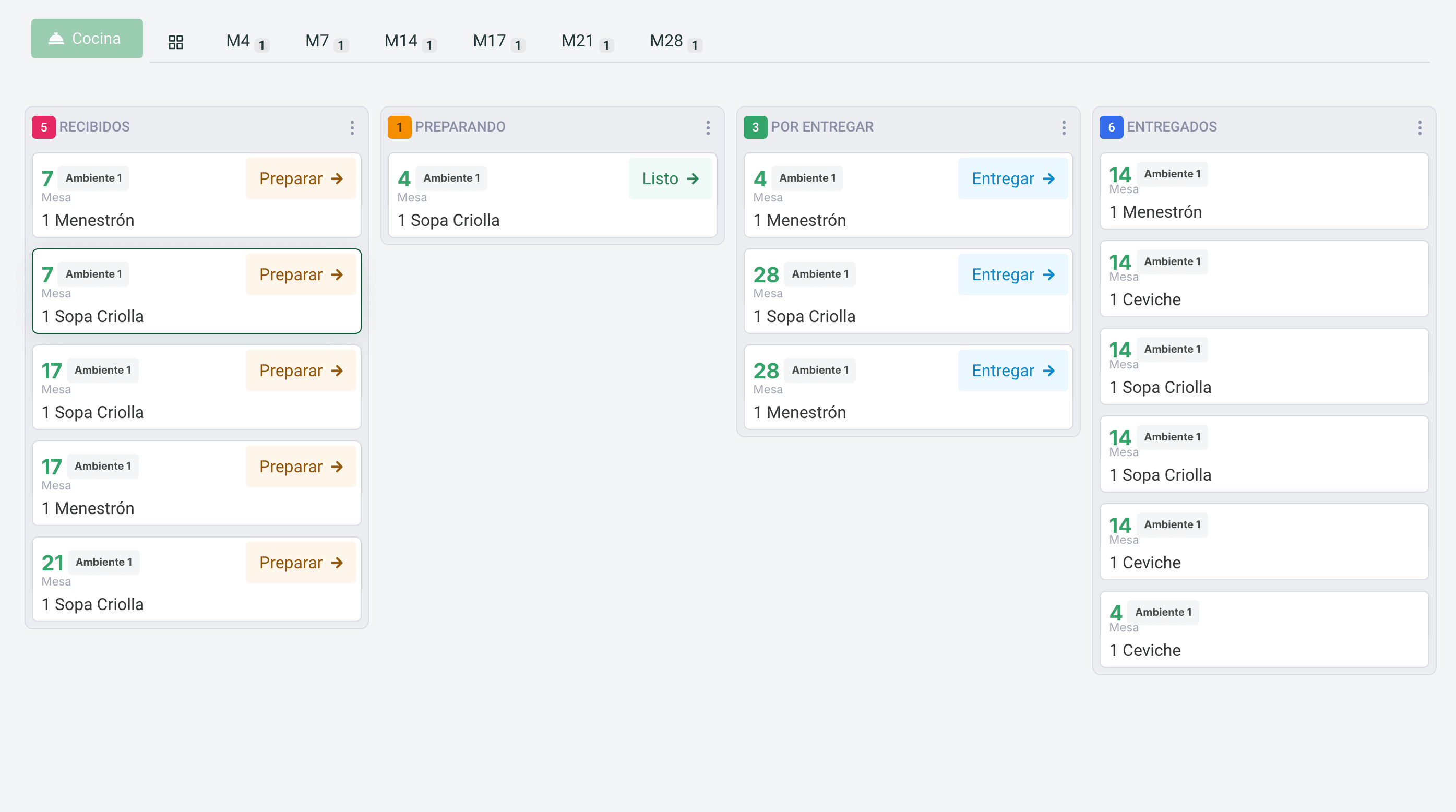Image resolution: width=1456 pixels, height=812 pixels.
Task: Click the blue Entregados count badge
Action: click(1111, 127)
